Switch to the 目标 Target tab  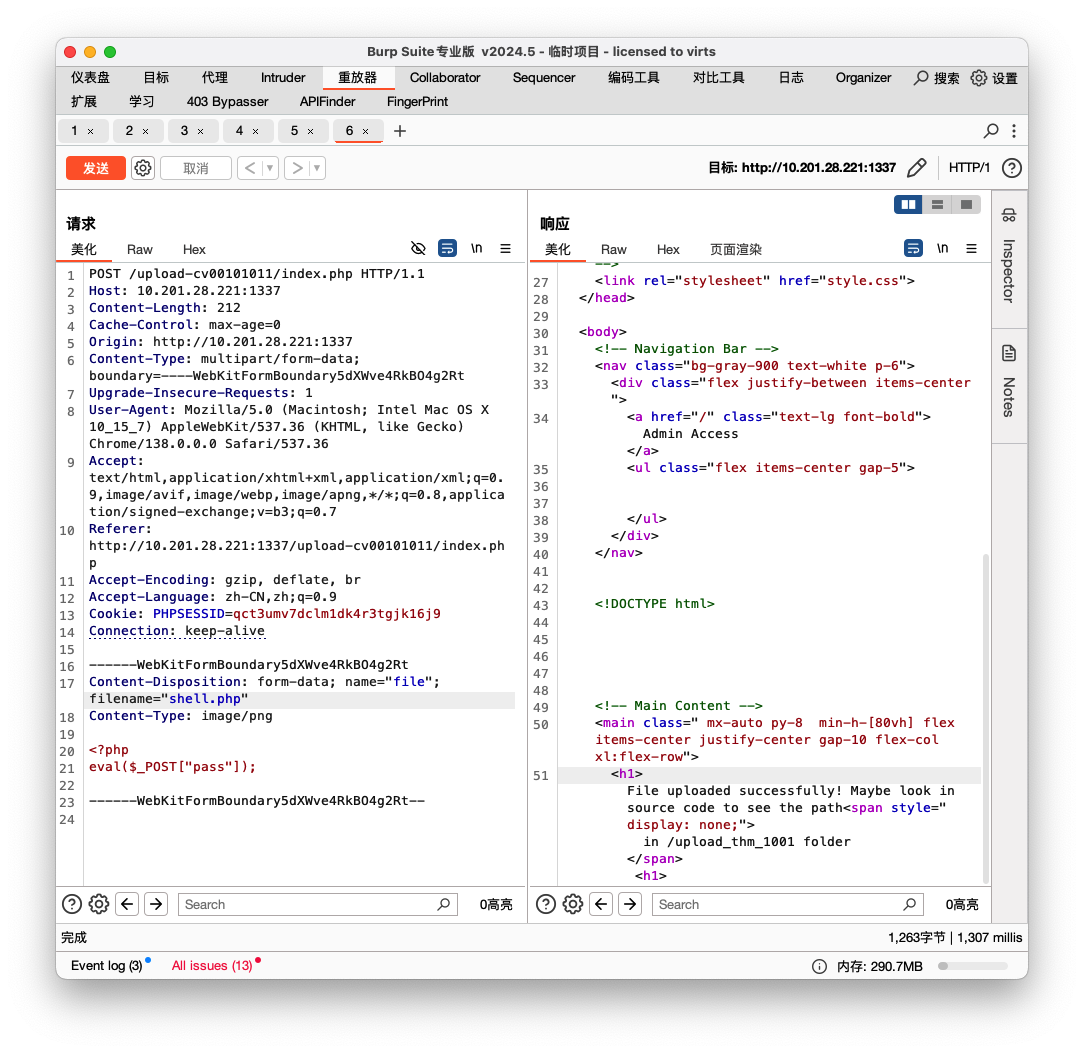click(156, 77)
